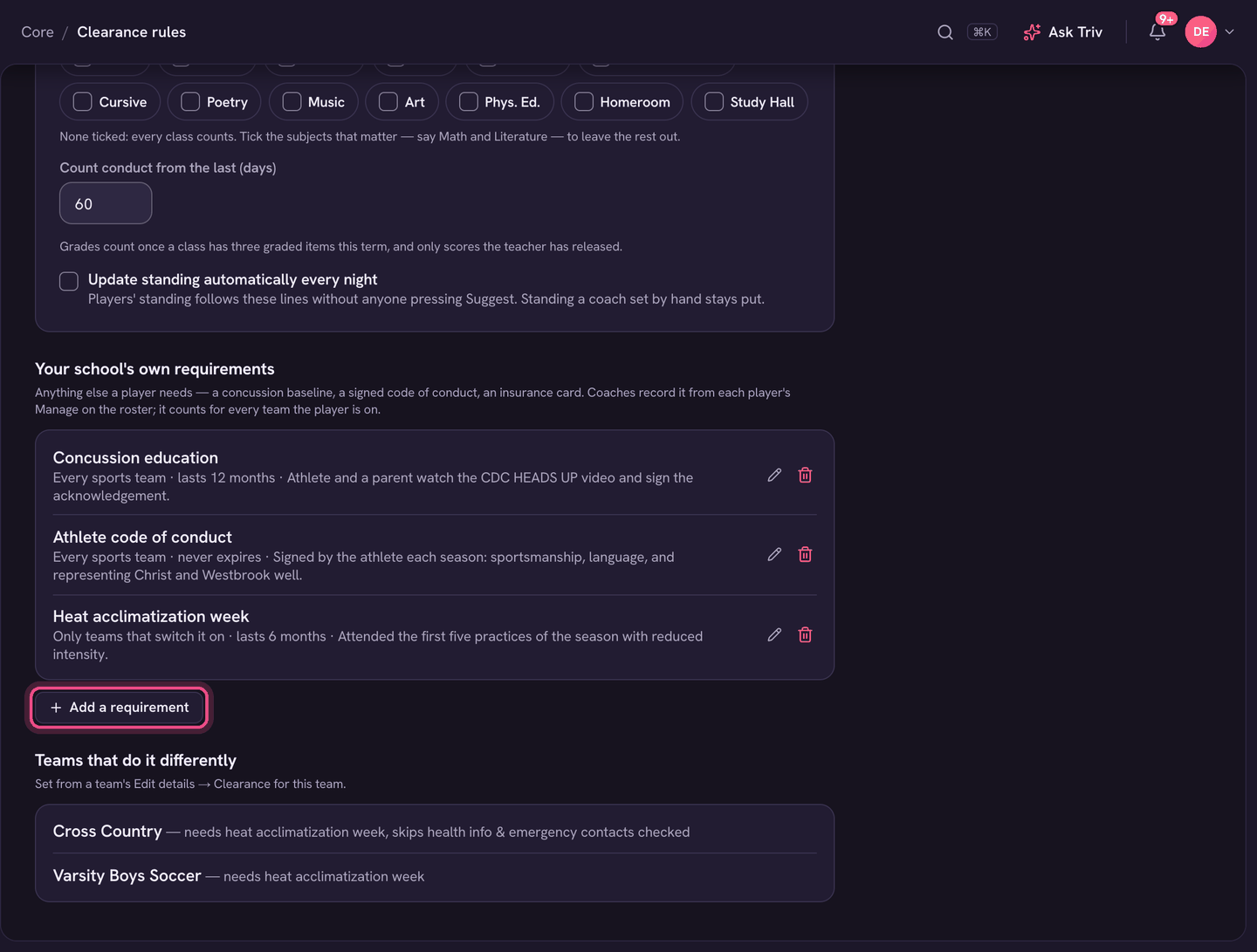Viewport: 1257px width, 952px height.
Task: Tick the Cursive subject checkbox
Action: (x=83, y=102)
